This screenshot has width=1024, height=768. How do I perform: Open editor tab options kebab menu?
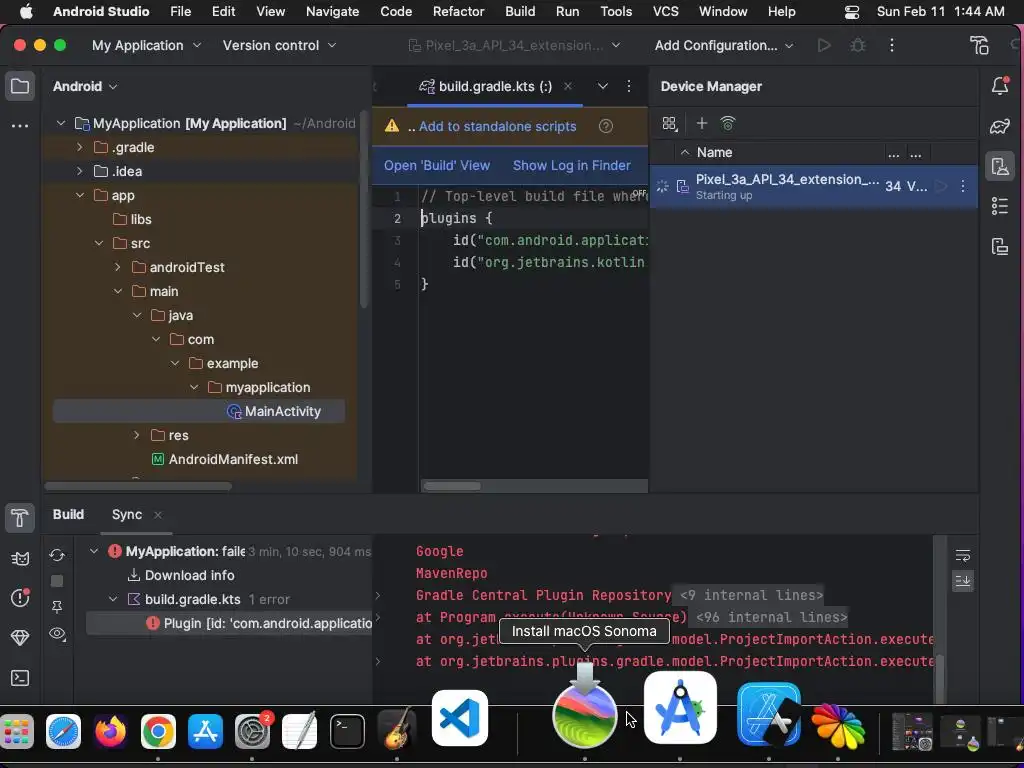(x=629, y=86)
